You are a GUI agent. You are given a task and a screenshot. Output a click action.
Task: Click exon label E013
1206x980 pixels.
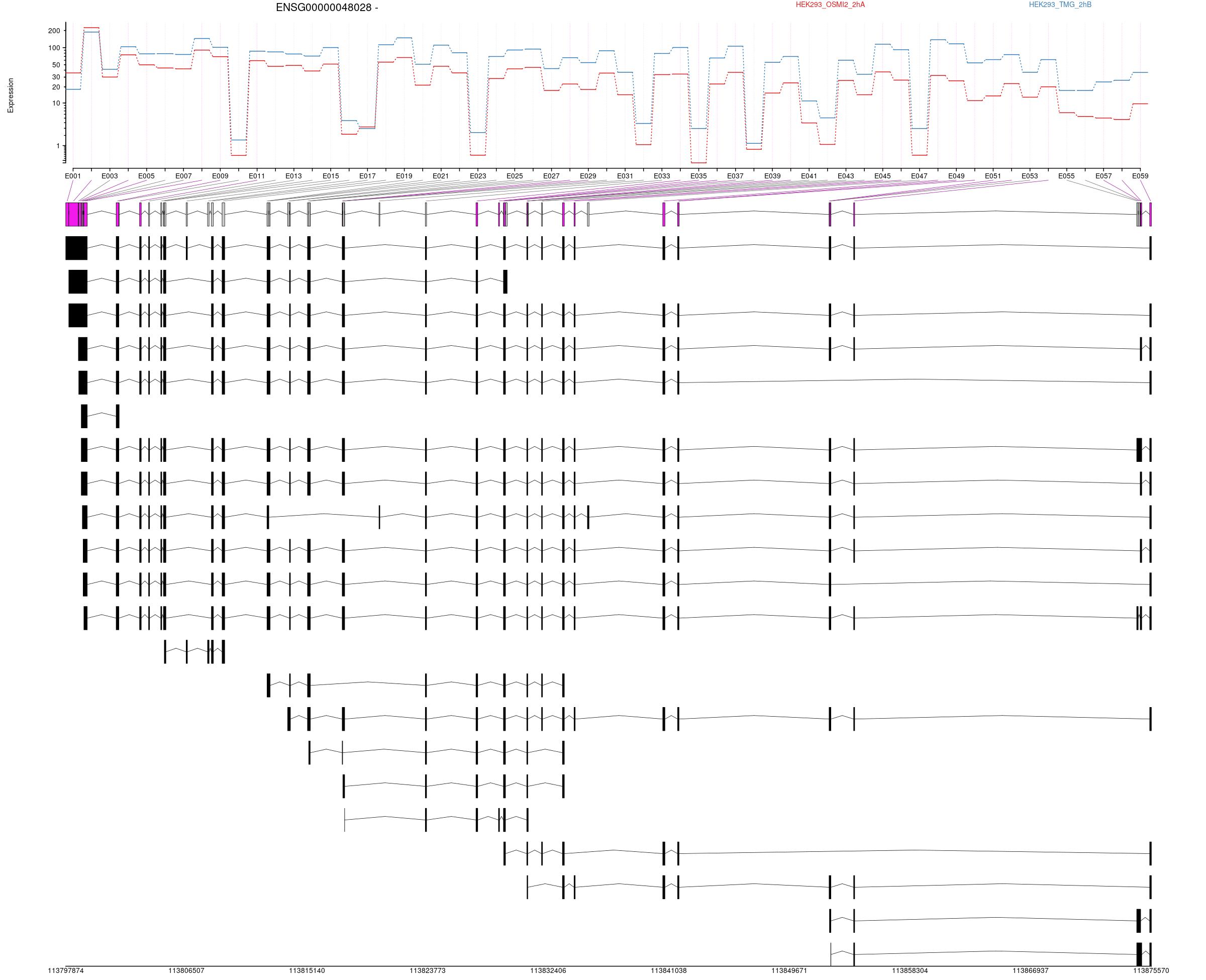(293, 176)
